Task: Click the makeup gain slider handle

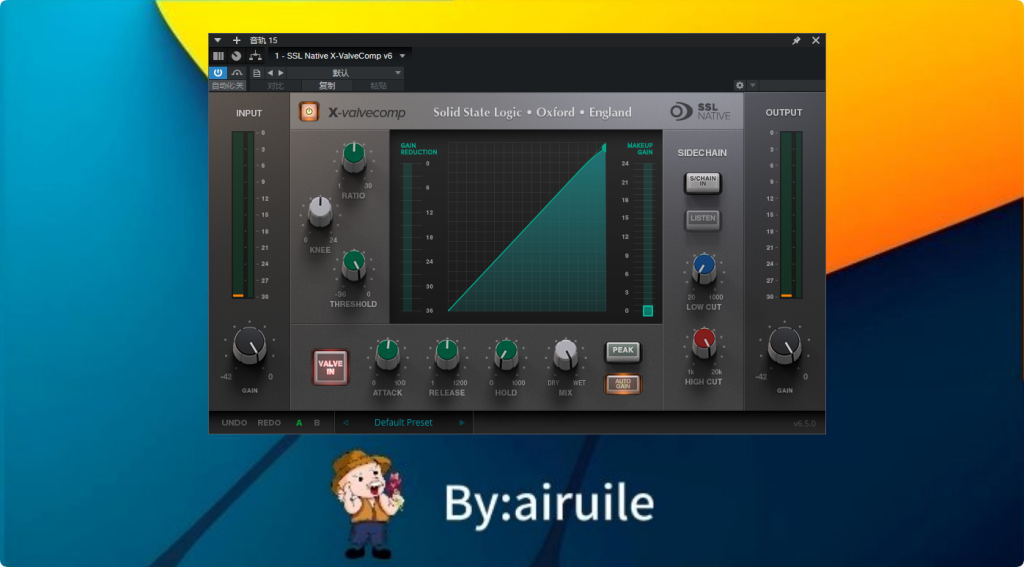Action: pyautogui.click(x=648, y=311)
